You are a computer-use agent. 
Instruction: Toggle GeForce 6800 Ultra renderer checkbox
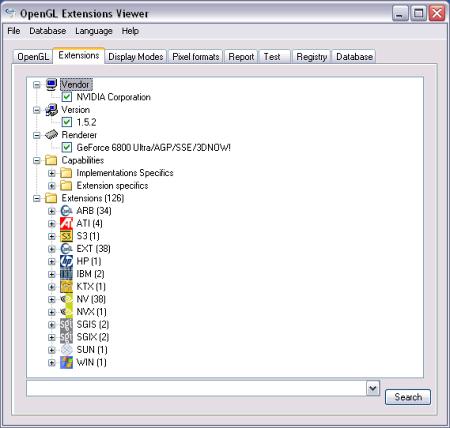(67, 147)
